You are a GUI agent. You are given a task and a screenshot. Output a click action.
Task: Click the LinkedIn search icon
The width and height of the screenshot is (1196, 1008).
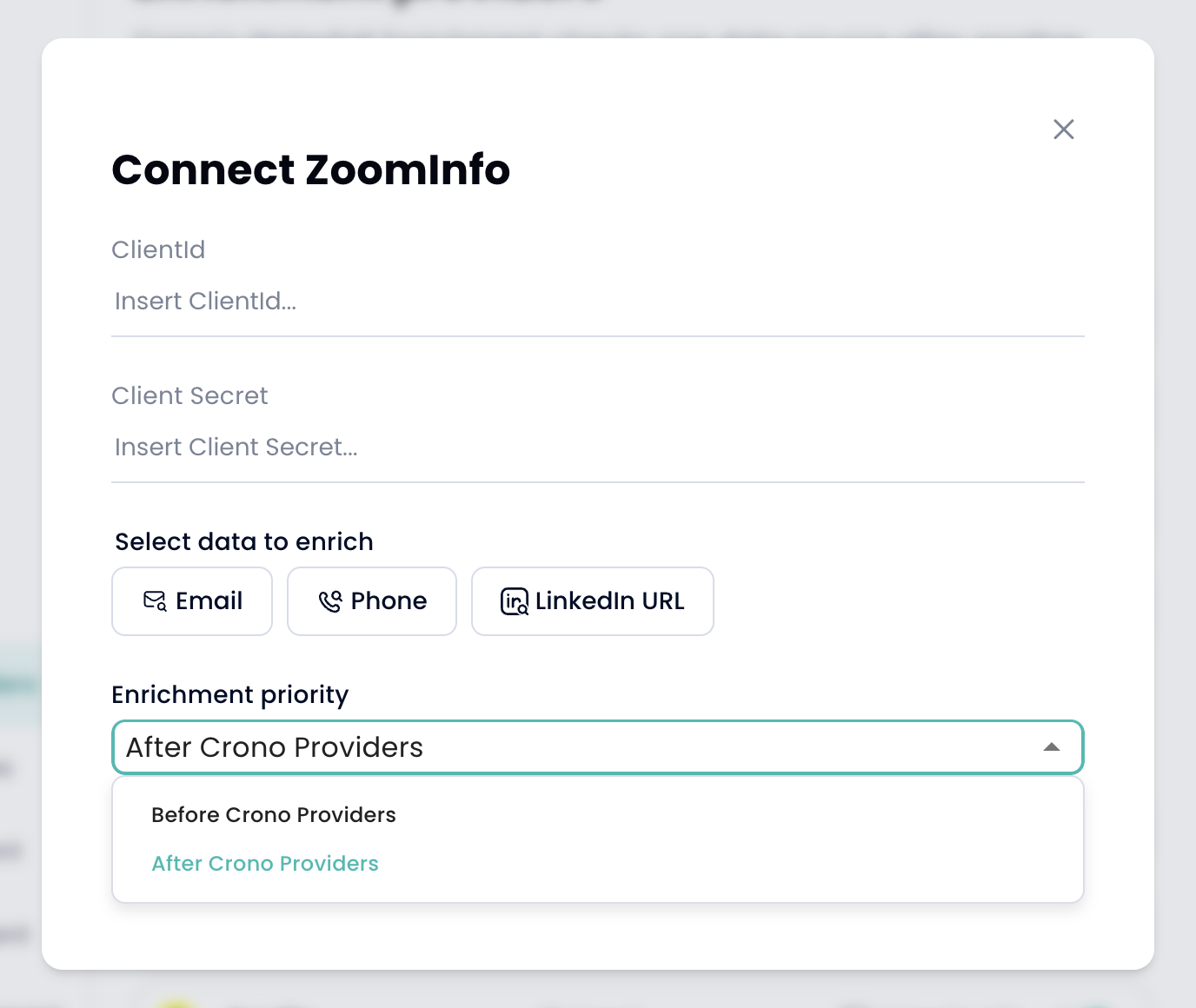(x=515, y=601)
